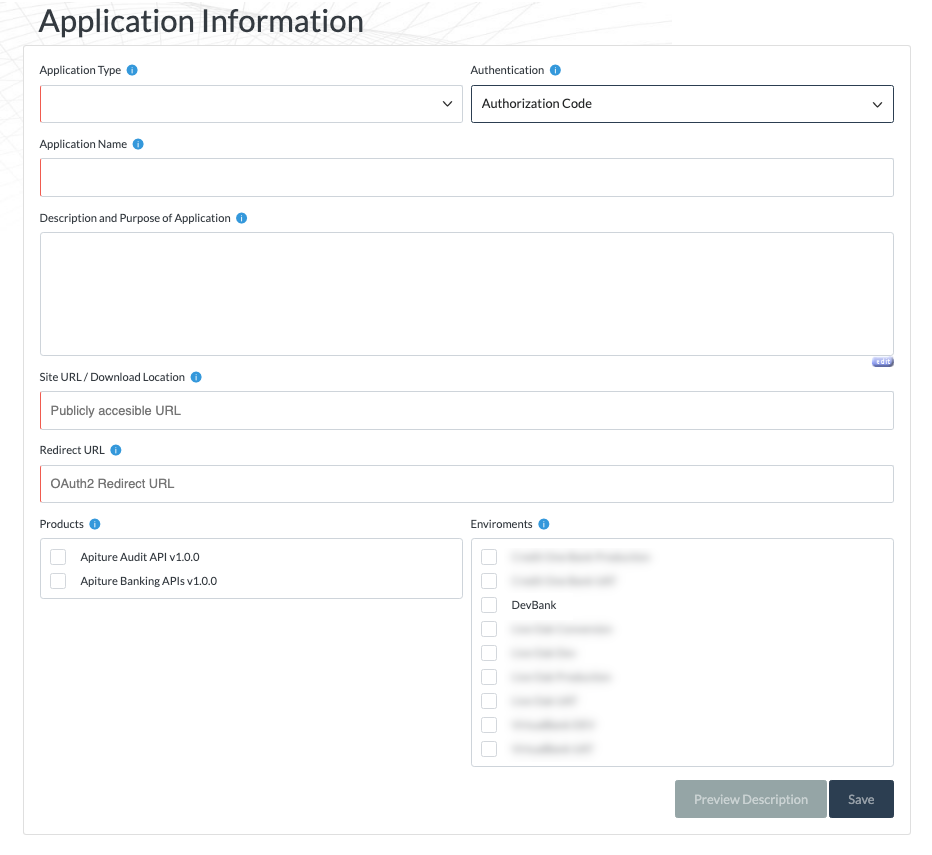Click the Application Name info icon
The width and height of the screenshot is (932, 855).
(x=137, y=144)
